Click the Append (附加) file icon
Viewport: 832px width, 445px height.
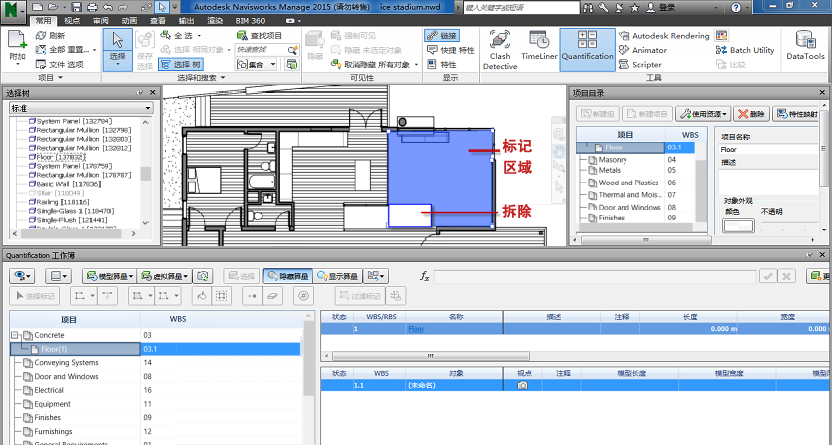click(x=17, y=40)
